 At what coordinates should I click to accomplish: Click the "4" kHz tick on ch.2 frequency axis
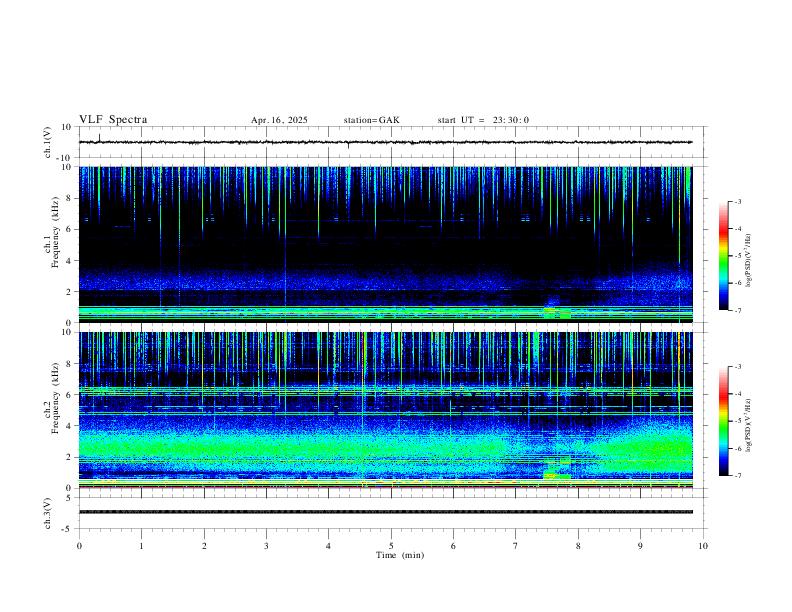68,426
